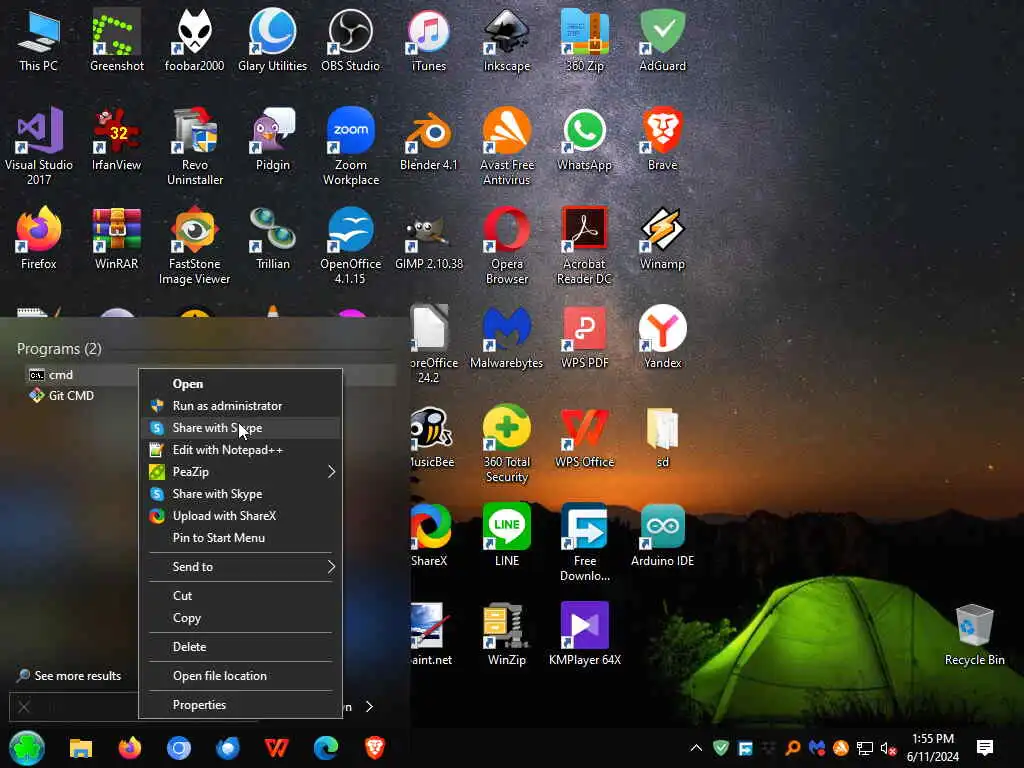
Task: Select Upload with ShareX
Action: pos(240,516)
